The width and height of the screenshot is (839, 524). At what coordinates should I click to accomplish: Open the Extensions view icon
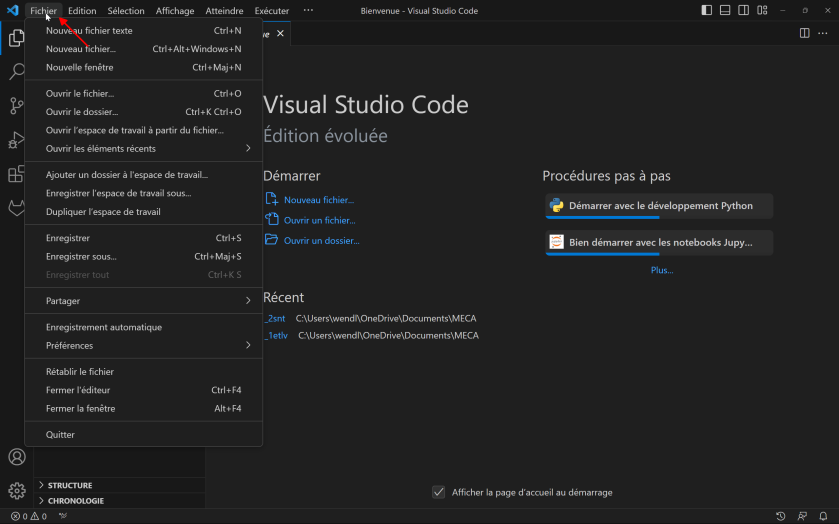coord(17,174)
